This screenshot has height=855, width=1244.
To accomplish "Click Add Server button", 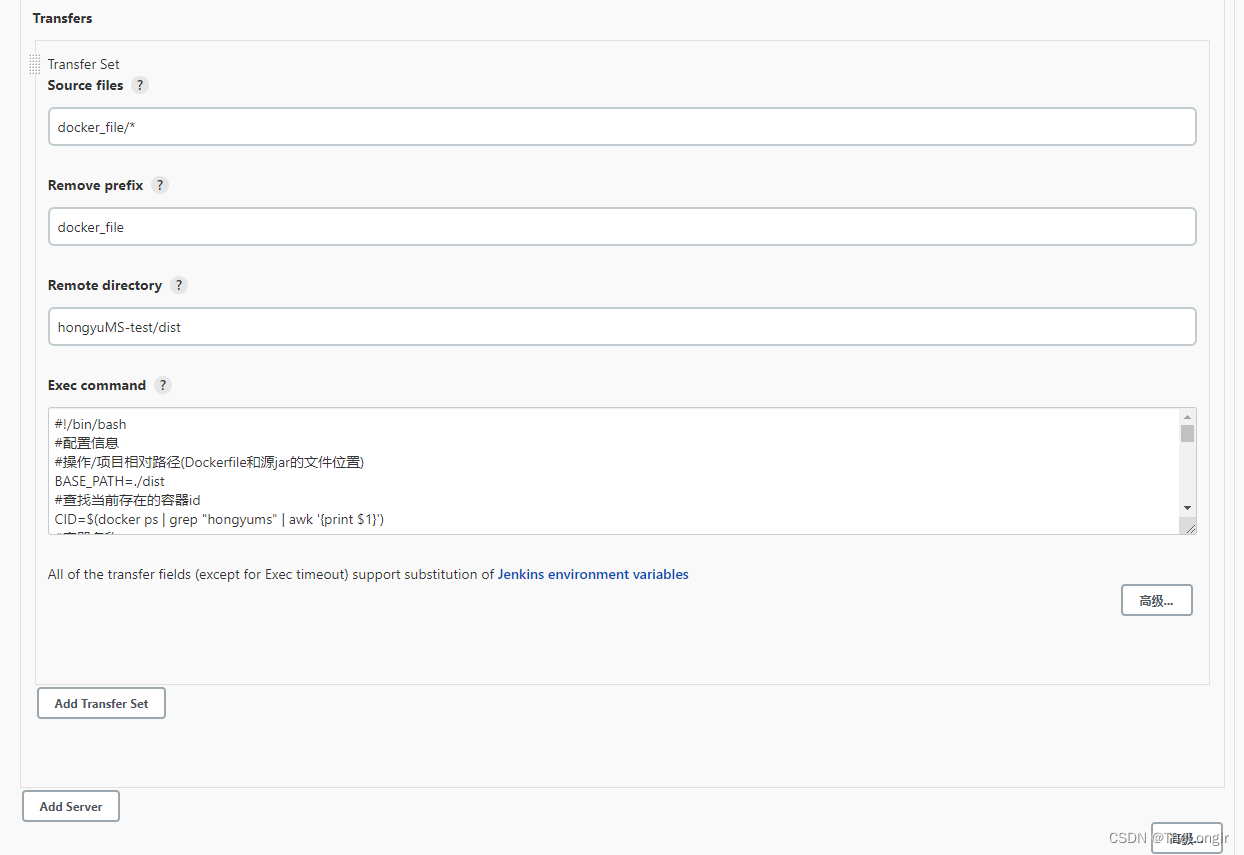I will pos(71,806).
